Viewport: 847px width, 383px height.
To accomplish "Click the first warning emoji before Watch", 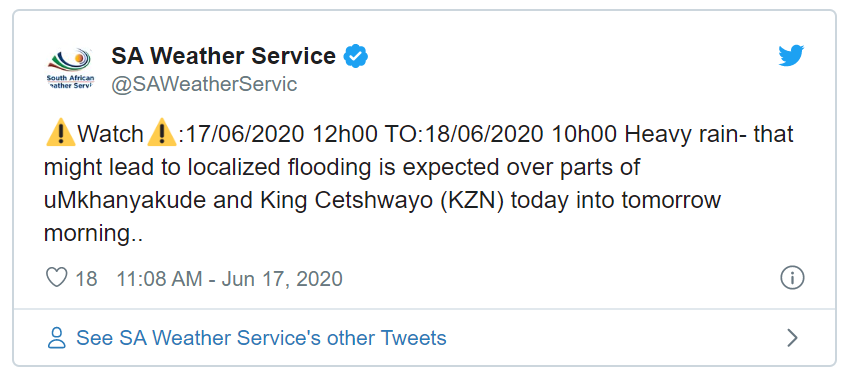I will pyautogui.click(x=60, y=135).
